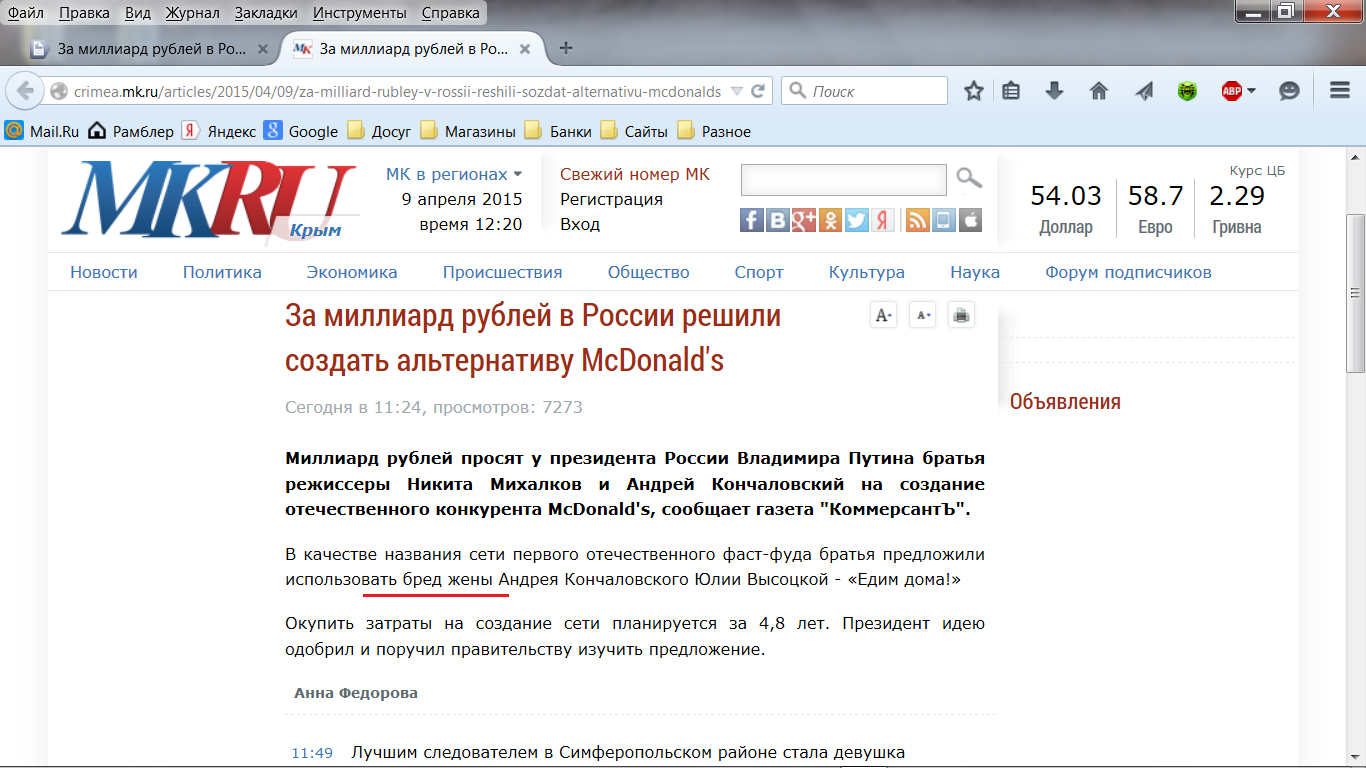This screenshot has width=1366, height=768.
Task: Bookmark this page with the star icon
Action: tap(974, 91)
